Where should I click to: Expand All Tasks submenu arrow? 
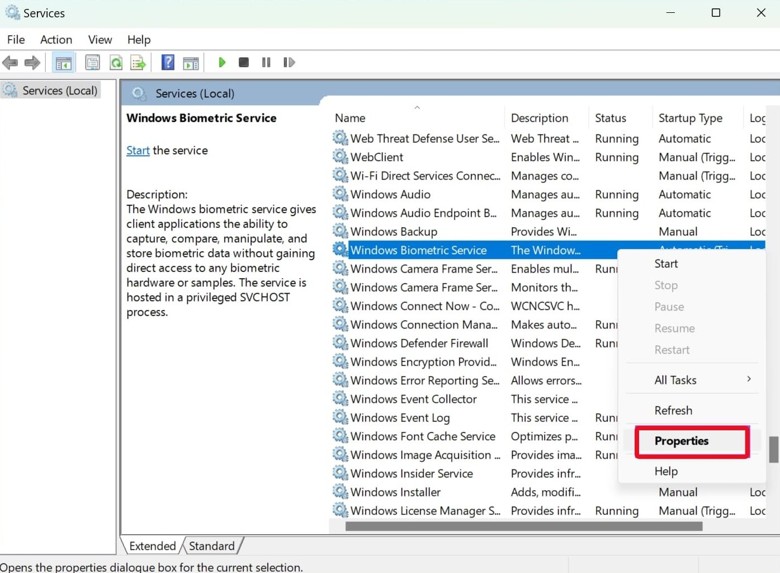749,380
